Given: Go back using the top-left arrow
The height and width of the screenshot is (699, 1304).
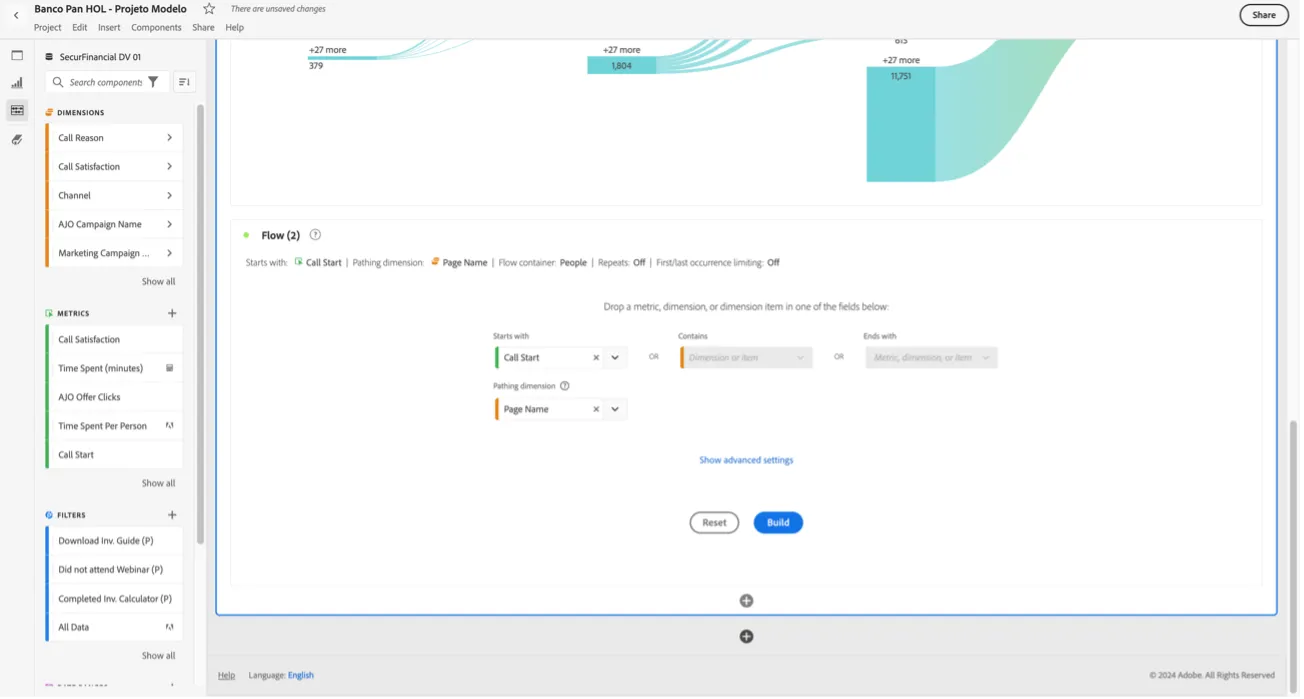Looking at the screenshot, I should 16,15.
